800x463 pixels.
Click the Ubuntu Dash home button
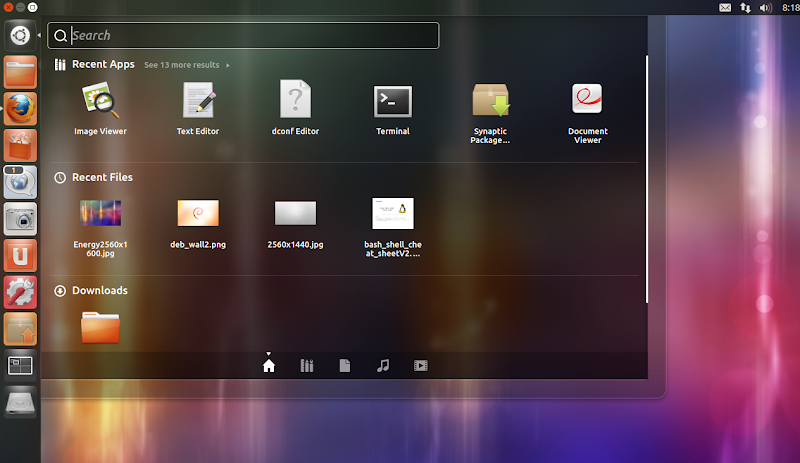(x=20, y=35)
